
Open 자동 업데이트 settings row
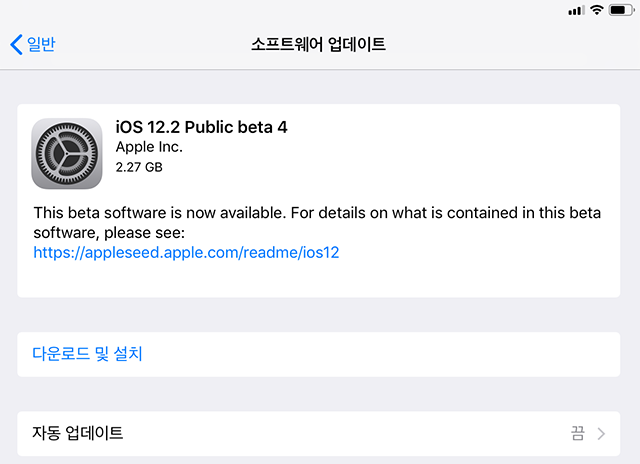tap(318, 433)
